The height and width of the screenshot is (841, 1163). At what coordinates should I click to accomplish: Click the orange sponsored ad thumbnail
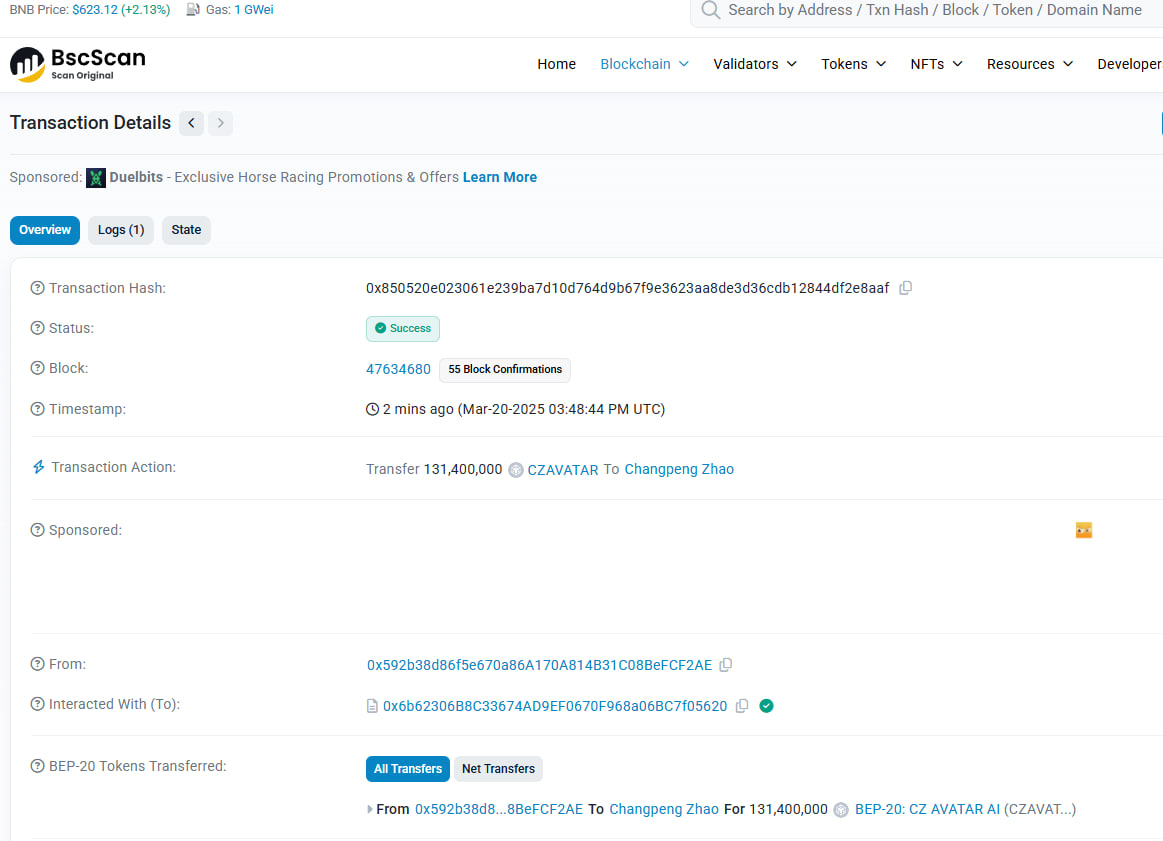(1084, 530)
